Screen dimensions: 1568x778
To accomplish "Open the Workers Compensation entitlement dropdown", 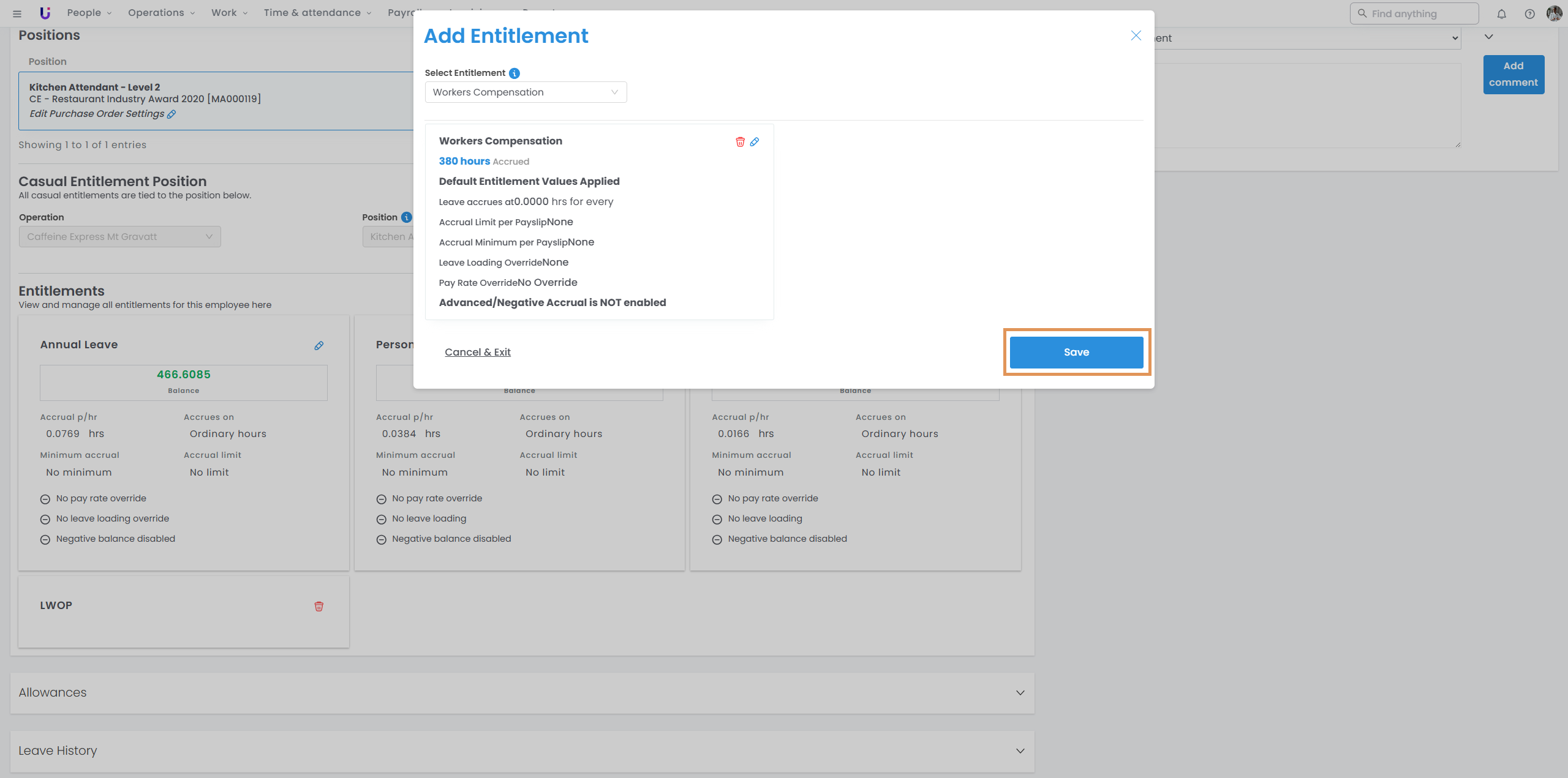I will (x=526, y=92).
